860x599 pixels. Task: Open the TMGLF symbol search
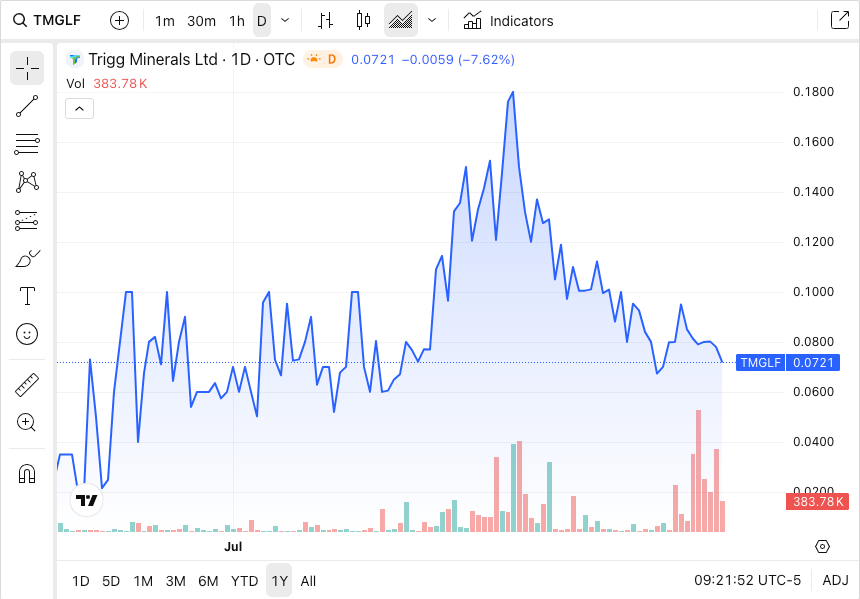click(47, 21)
